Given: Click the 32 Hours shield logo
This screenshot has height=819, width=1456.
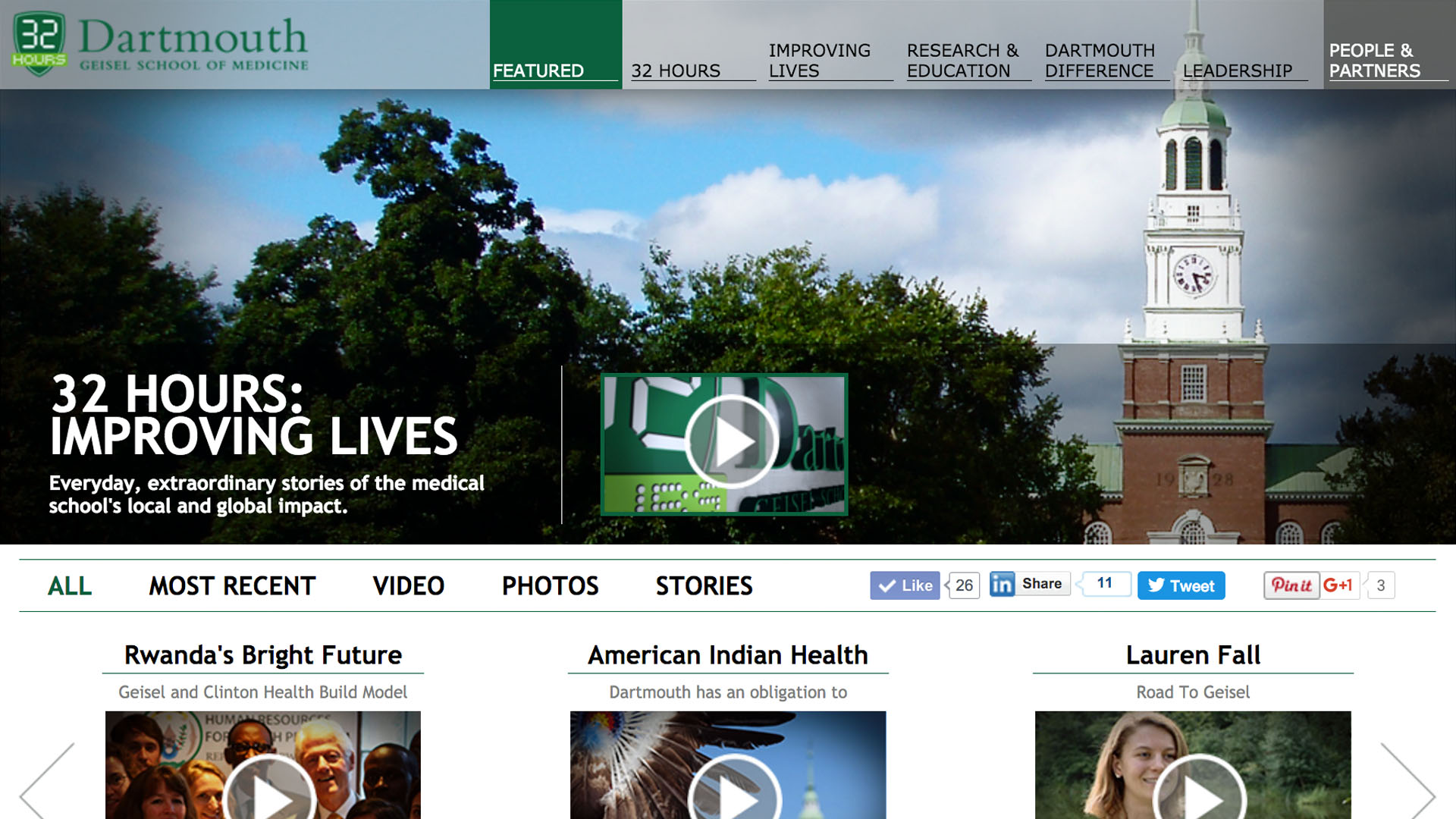Looking at the screenshot, I should tap(39, 43).
